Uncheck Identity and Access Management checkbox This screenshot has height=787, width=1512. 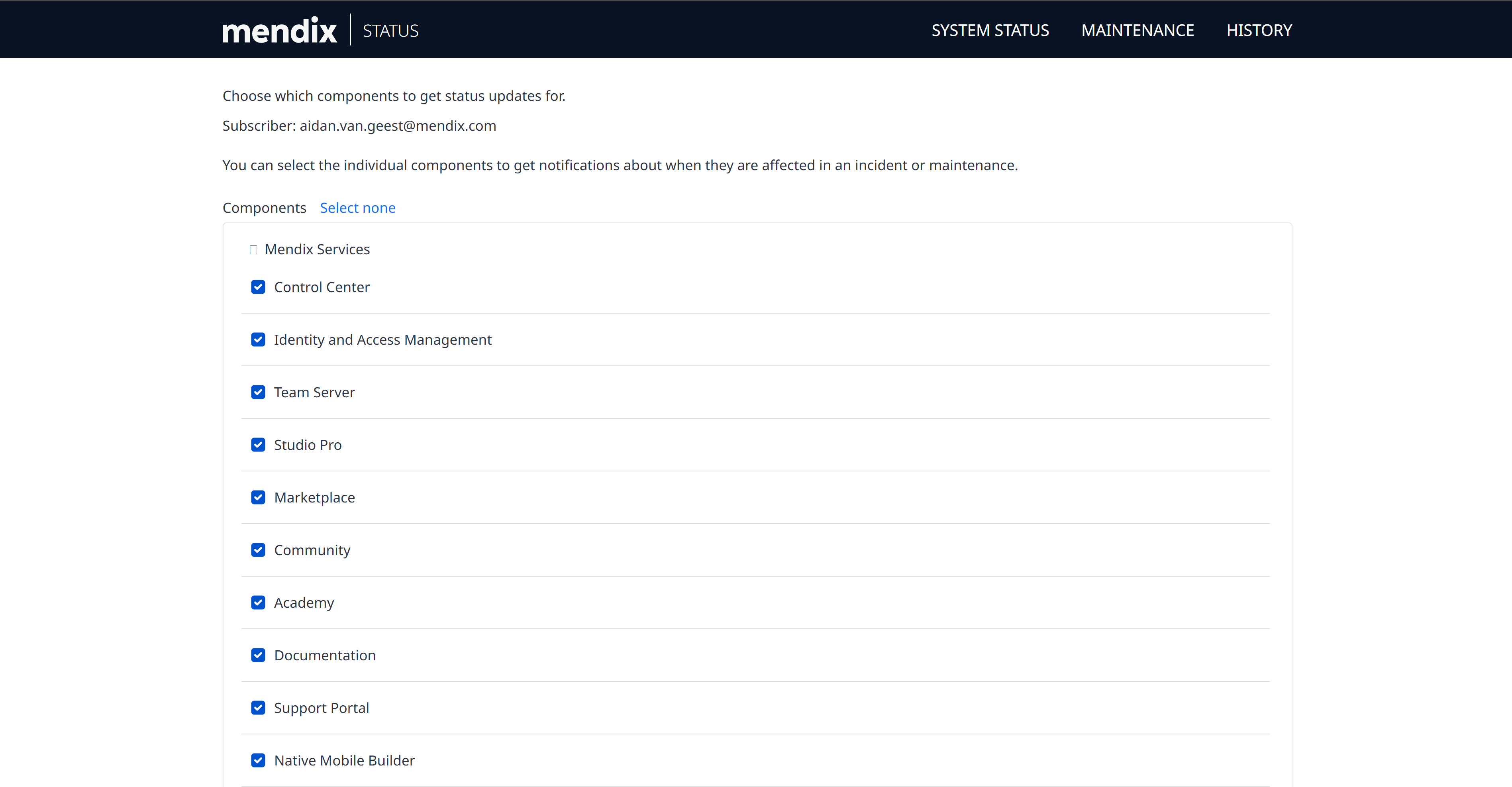point(258,340)
